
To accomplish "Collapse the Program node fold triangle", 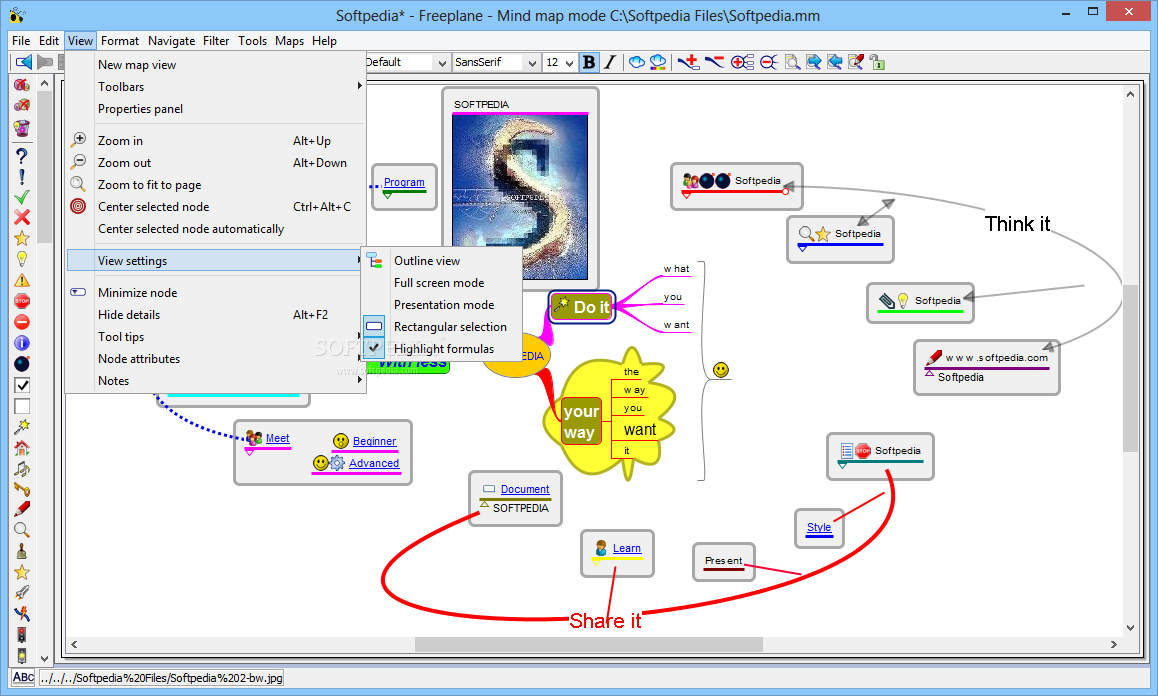I will [x=388, y=197].
